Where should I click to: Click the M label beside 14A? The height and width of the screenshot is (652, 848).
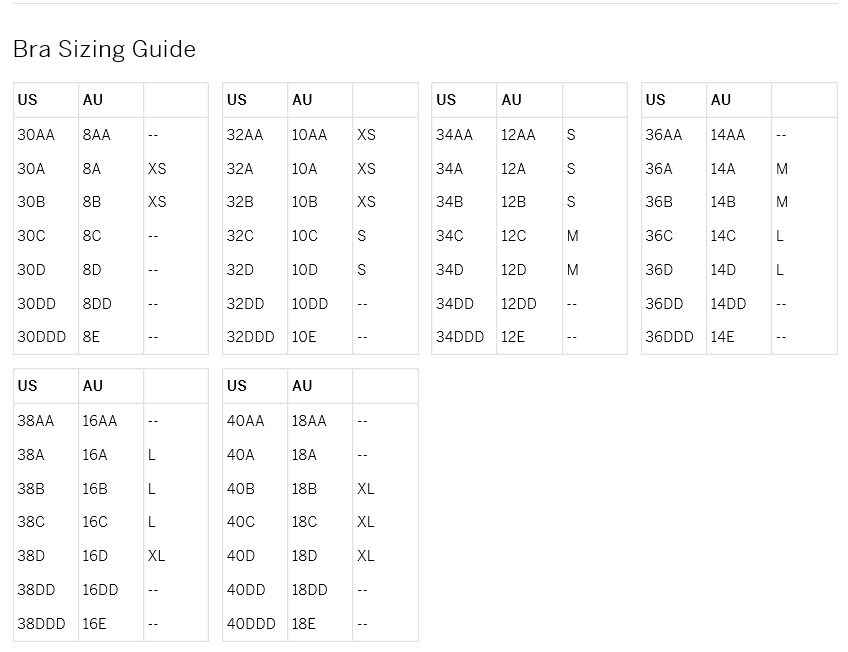click(x=781, y=169)
